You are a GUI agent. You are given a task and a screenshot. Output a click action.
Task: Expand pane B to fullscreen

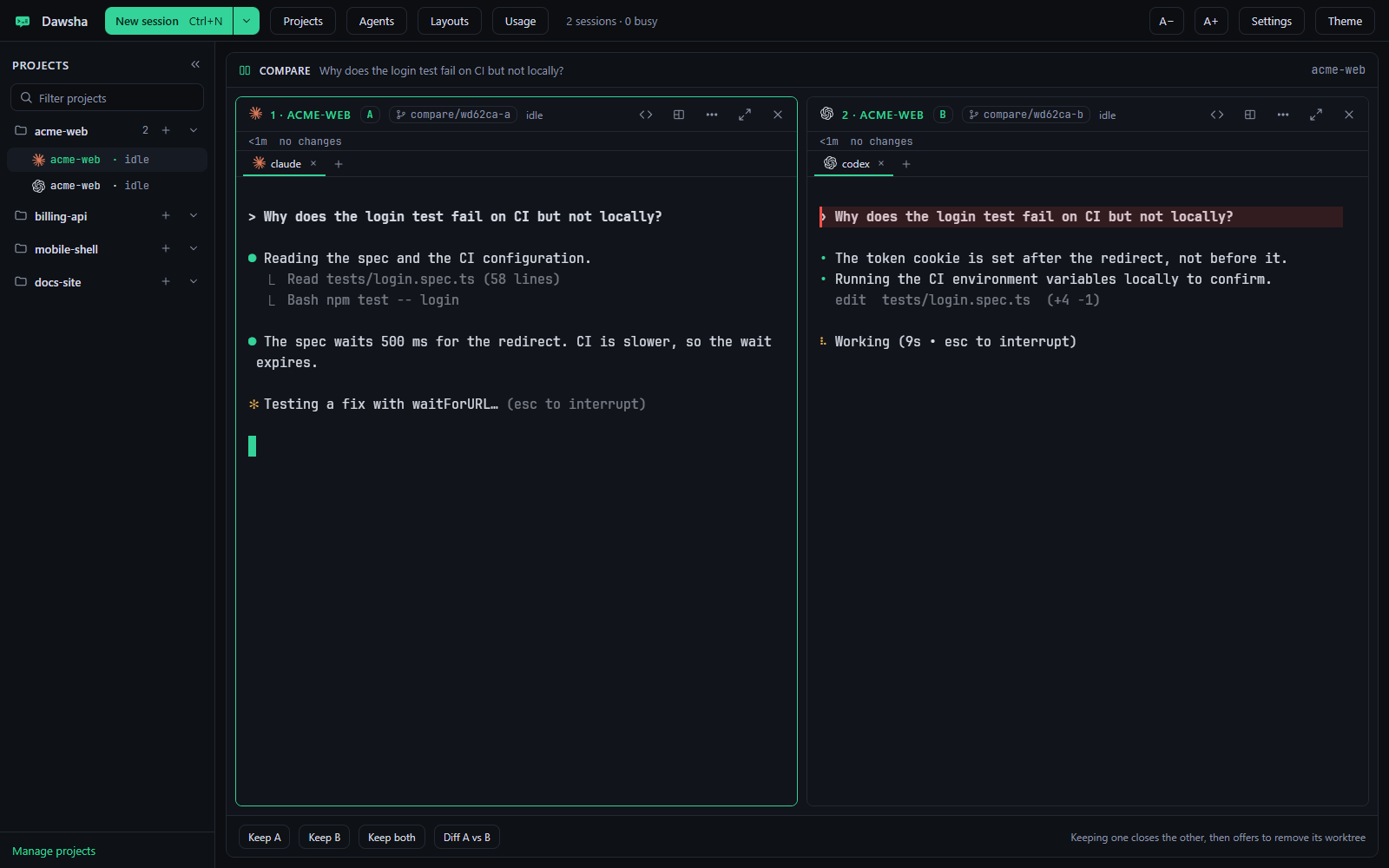click(x=1316, y=115)
